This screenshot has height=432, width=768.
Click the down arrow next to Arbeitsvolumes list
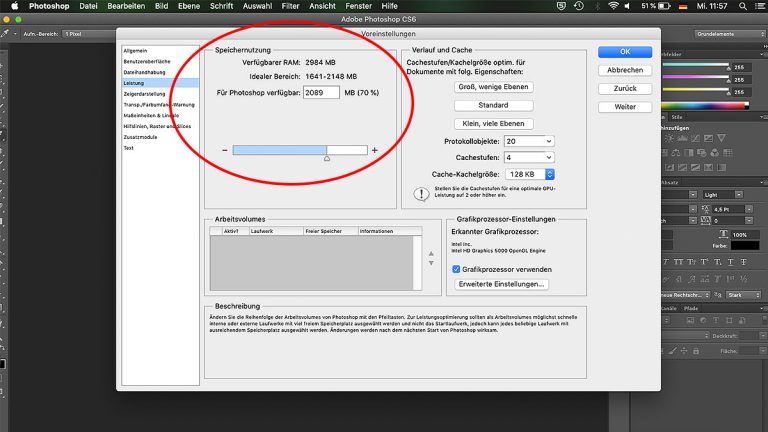(431, 262)
